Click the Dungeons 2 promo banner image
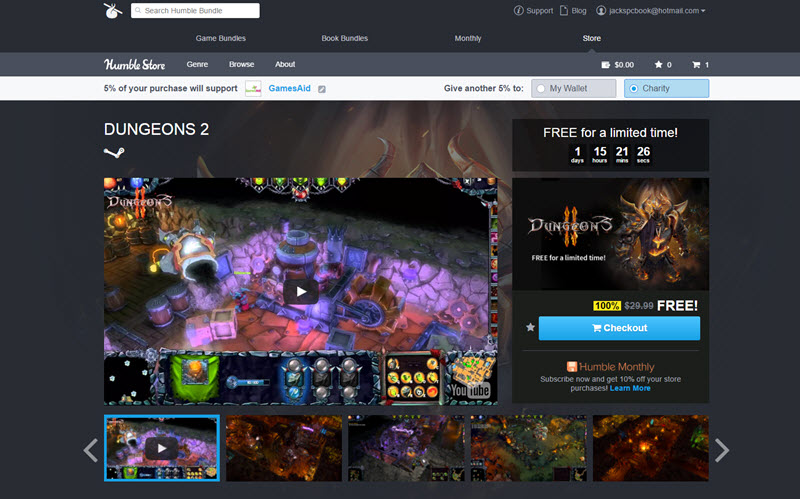The height and width of the screenshot is (499, 800). coord(611,234)
